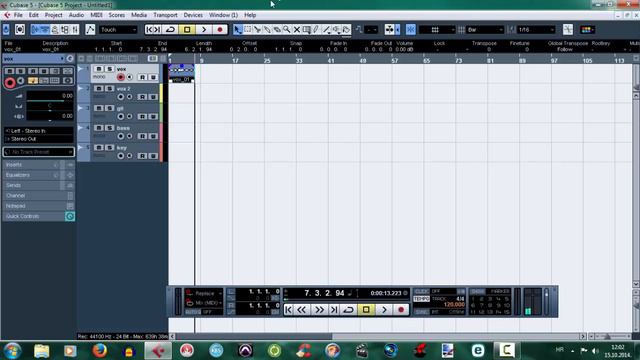Open the Replace record mode dropdown
This screenshot has width=640, height=360.
[x=204, y=293]
